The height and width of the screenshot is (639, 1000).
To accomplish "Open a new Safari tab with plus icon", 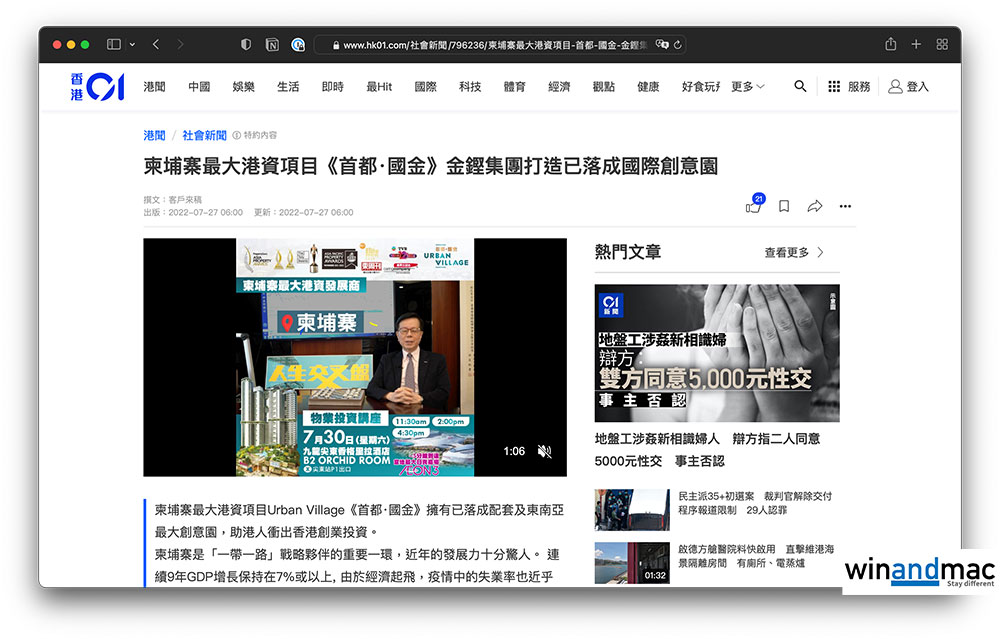I will click(916, 45).
